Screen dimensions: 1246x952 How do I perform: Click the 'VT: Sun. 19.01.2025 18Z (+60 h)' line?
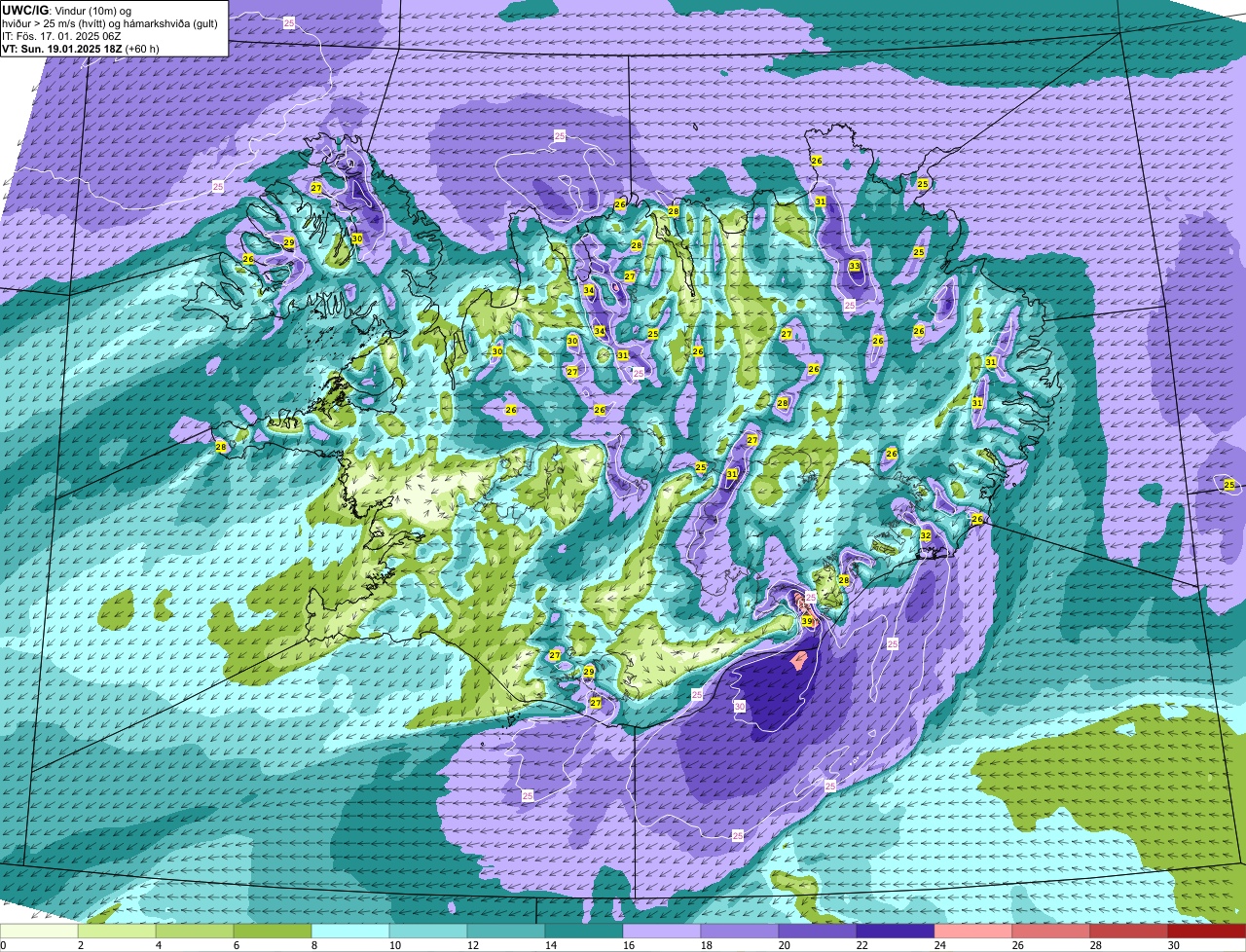(81, 49)
